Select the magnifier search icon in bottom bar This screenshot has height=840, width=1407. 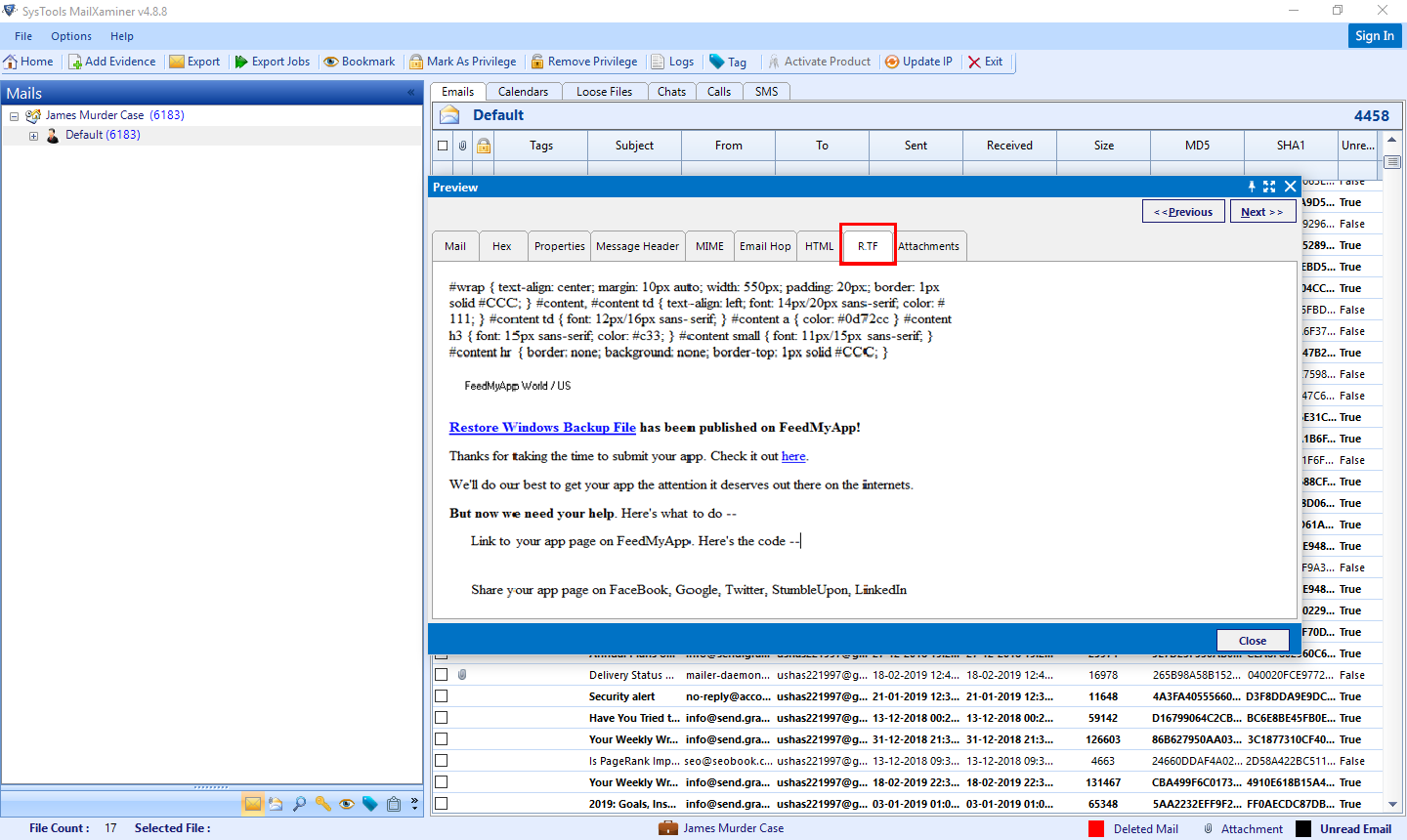(300, 803)
